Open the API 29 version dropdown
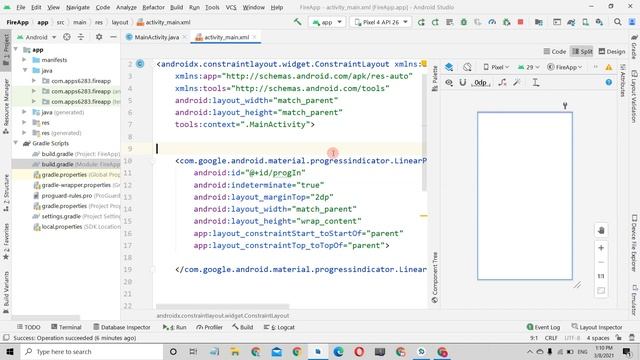 coord(529,67)
